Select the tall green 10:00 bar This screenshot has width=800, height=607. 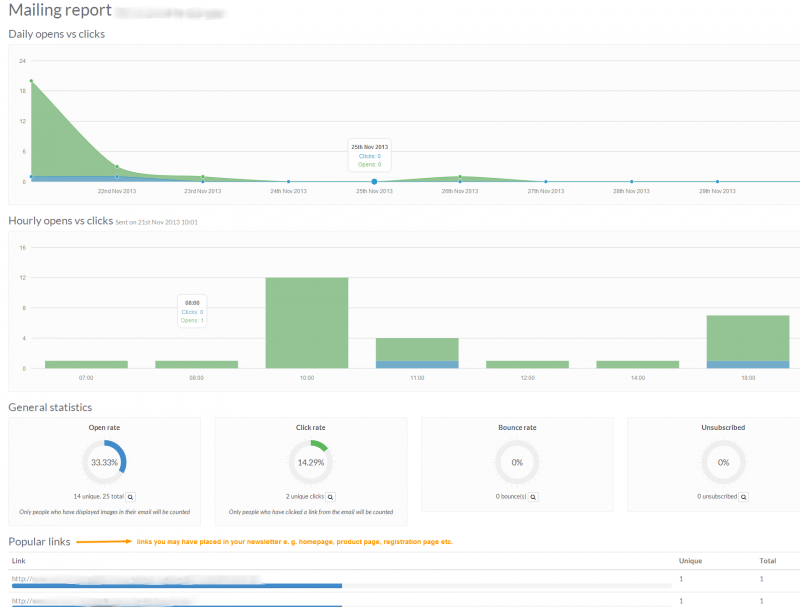[307, 320]
